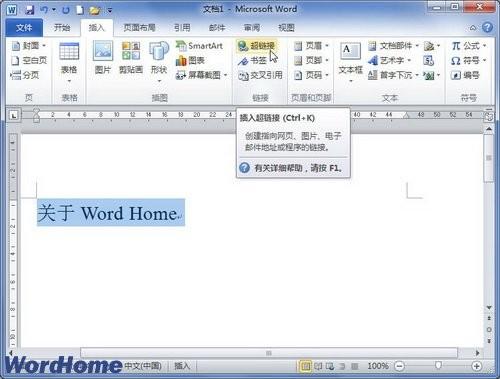Click the Date and Time icon
This screenshot has width=500, height=379.
428,60
